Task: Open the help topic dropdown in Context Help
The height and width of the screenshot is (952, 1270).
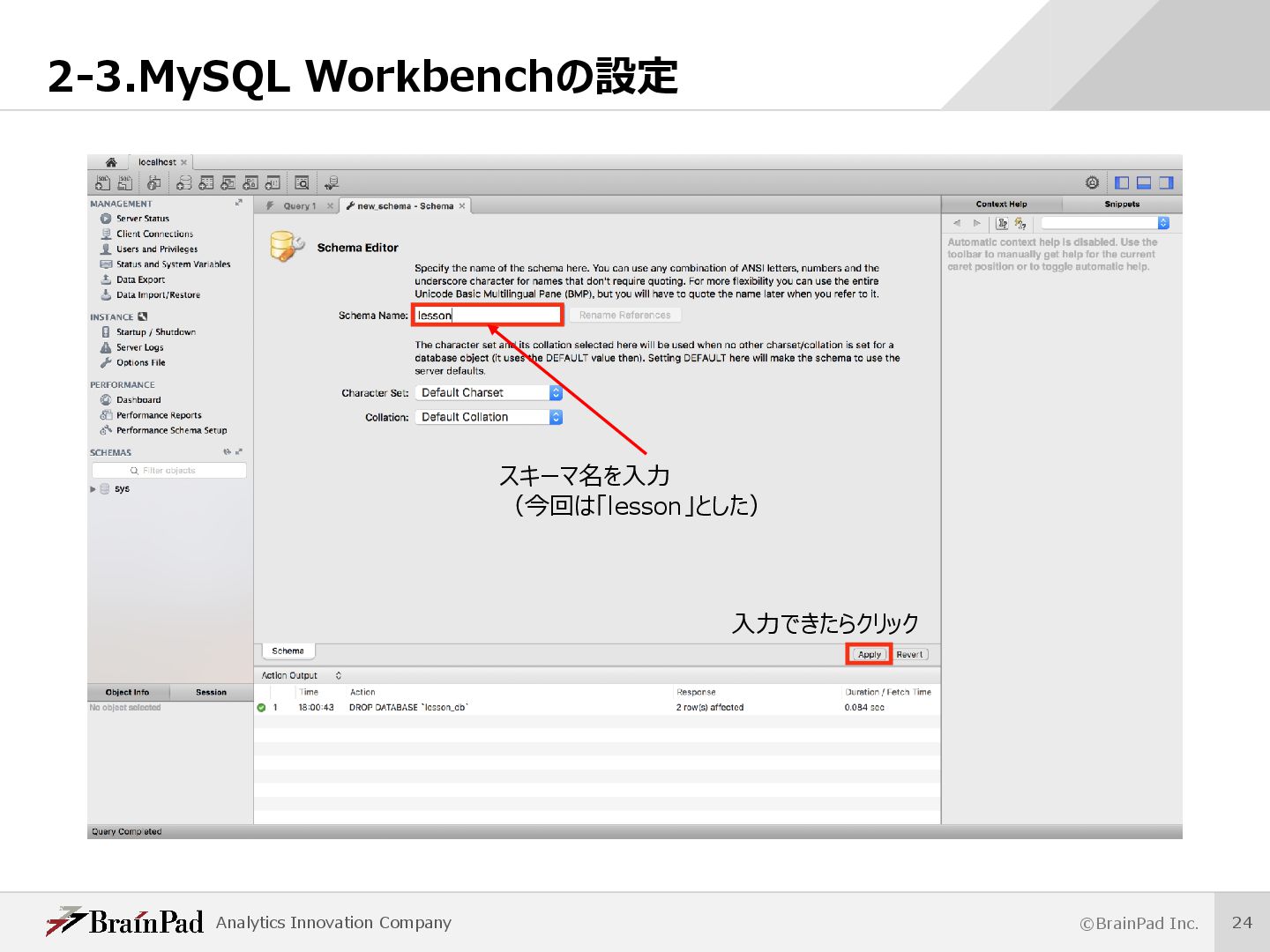Action: (x=1105, y=223)
